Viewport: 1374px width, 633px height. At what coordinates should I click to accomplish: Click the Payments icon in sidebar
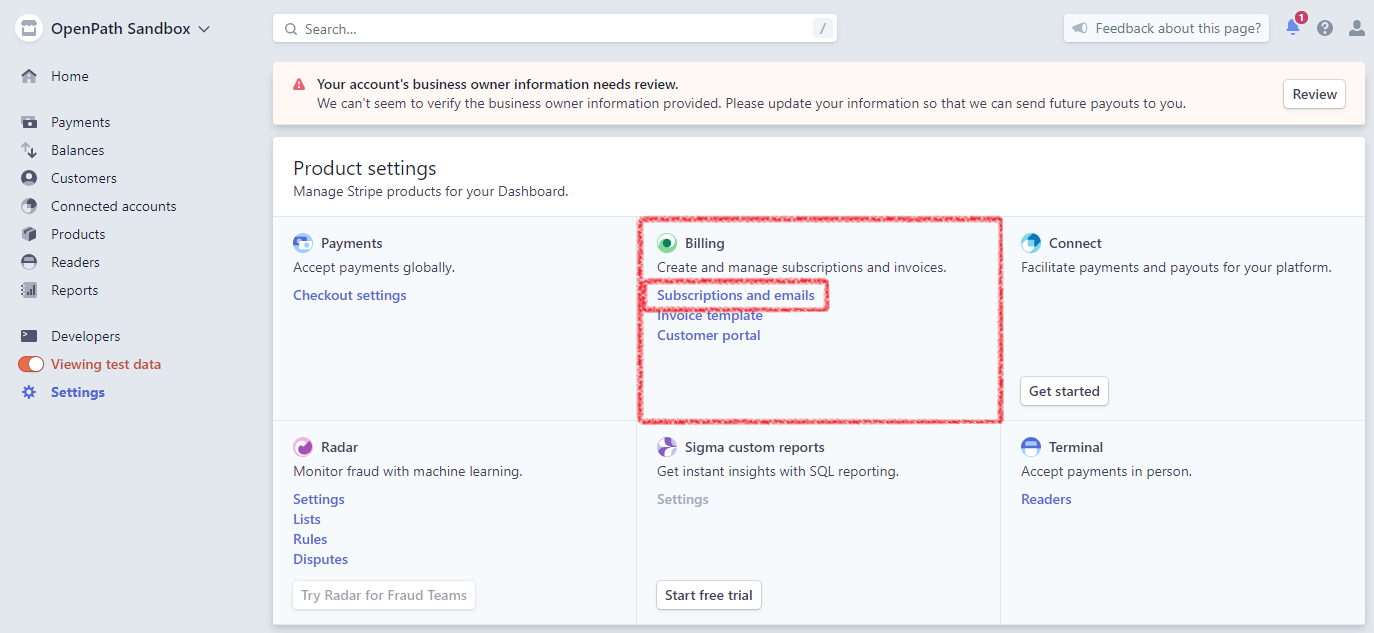click(x=29, y=122)
